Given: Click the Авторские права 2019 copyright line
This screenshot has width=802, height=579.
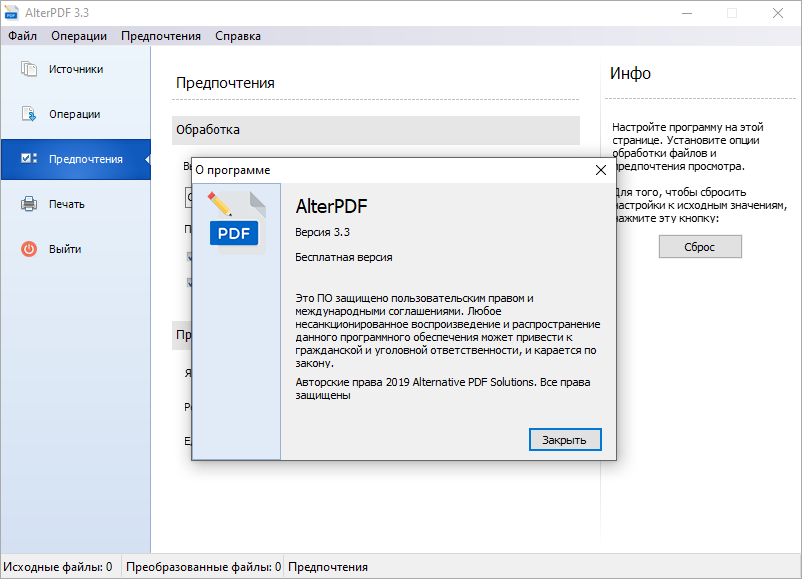Looking at the screenshot, I should (x=443, y=389).
